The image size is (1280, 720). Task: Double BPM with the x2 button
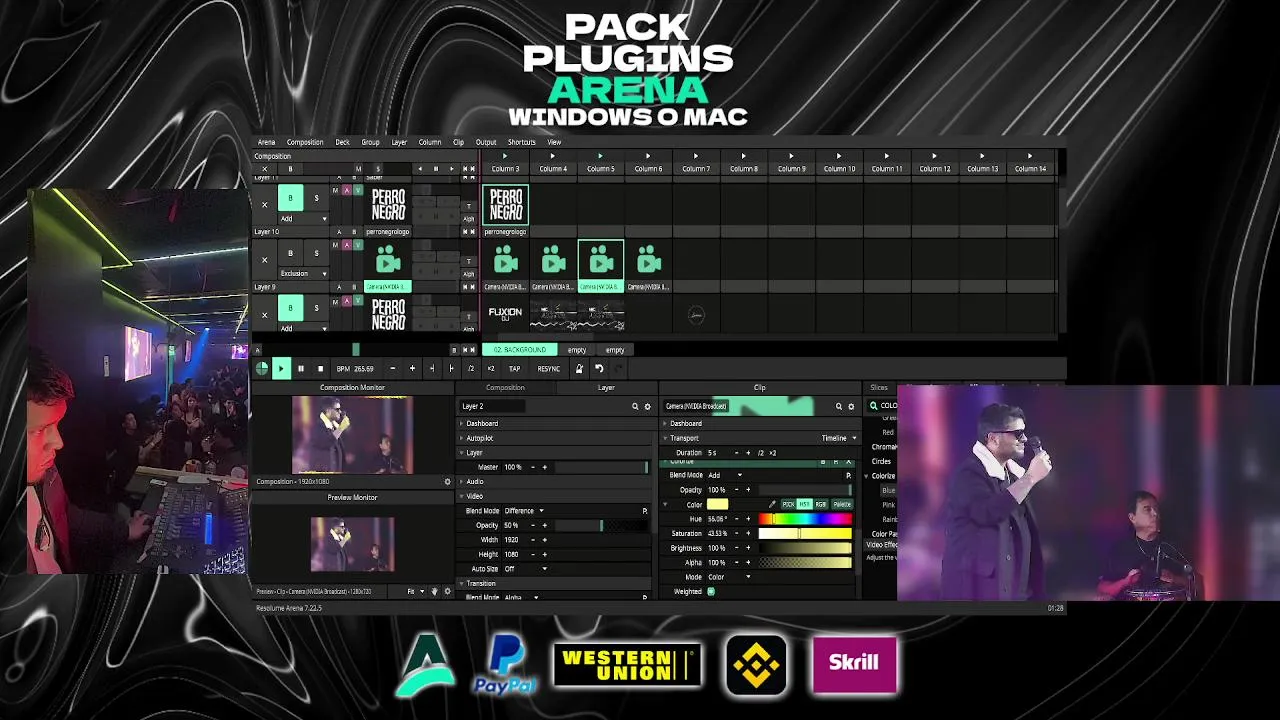(x=490, y=369)
